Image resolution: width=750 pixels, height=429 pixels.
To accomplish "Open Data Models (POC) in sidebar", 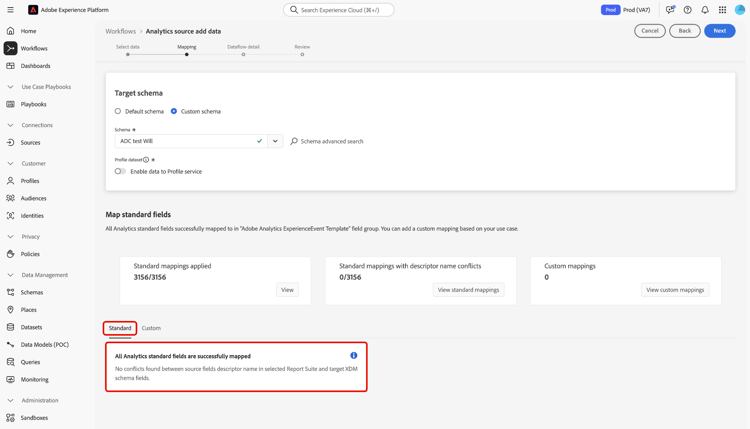I will [x=44, y=344].
